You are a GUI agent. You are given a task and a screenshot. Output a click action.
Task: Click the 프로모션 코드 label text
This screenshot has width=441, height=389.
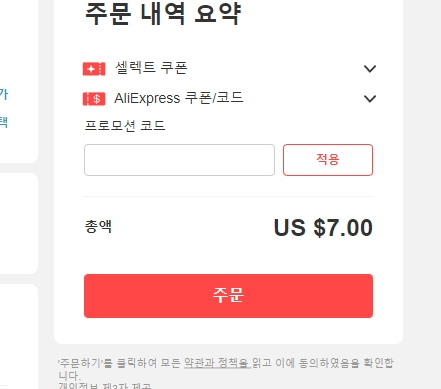pos(125,126)
